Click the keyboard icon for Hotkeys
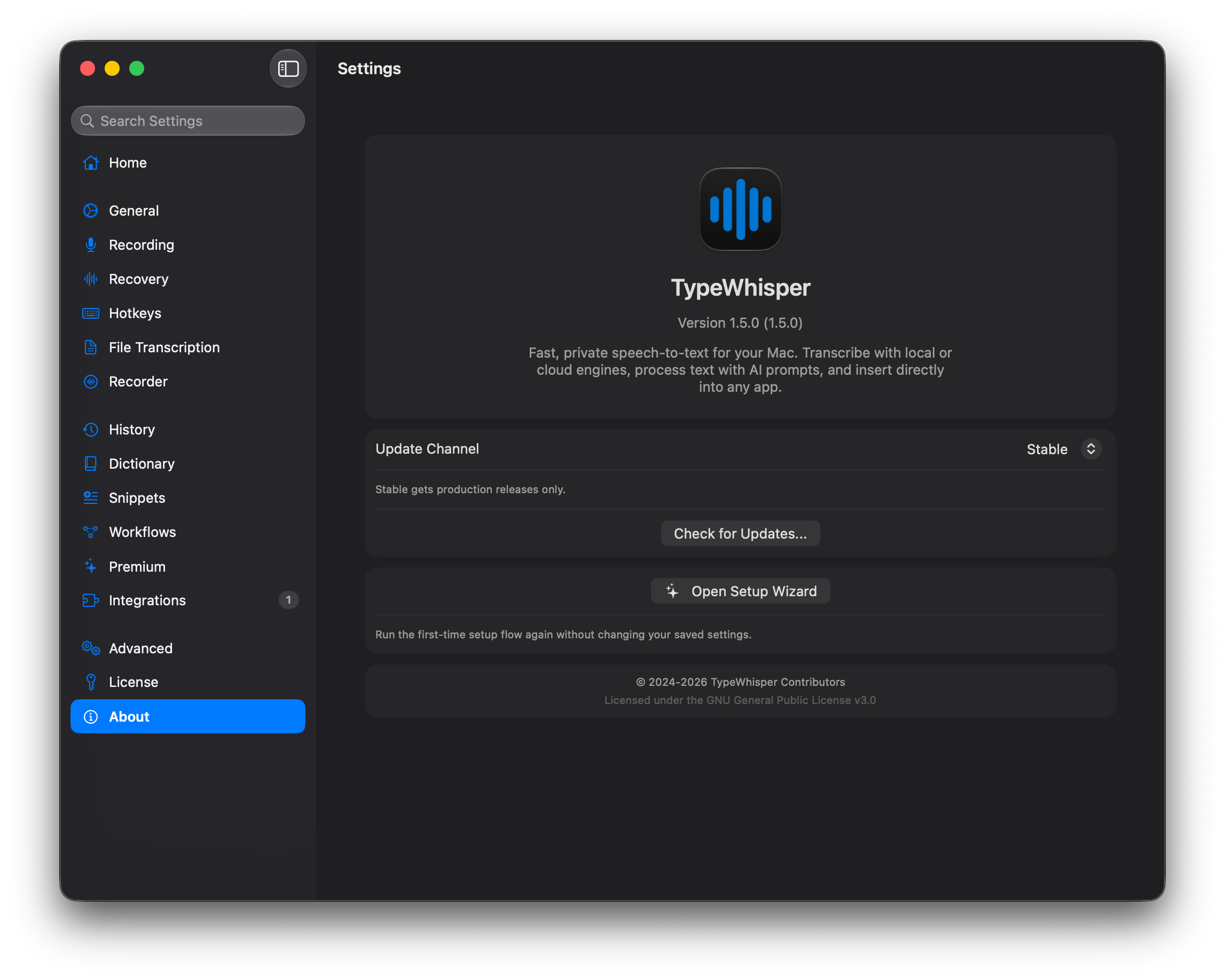1225x980 pixels. pos(90,313)
